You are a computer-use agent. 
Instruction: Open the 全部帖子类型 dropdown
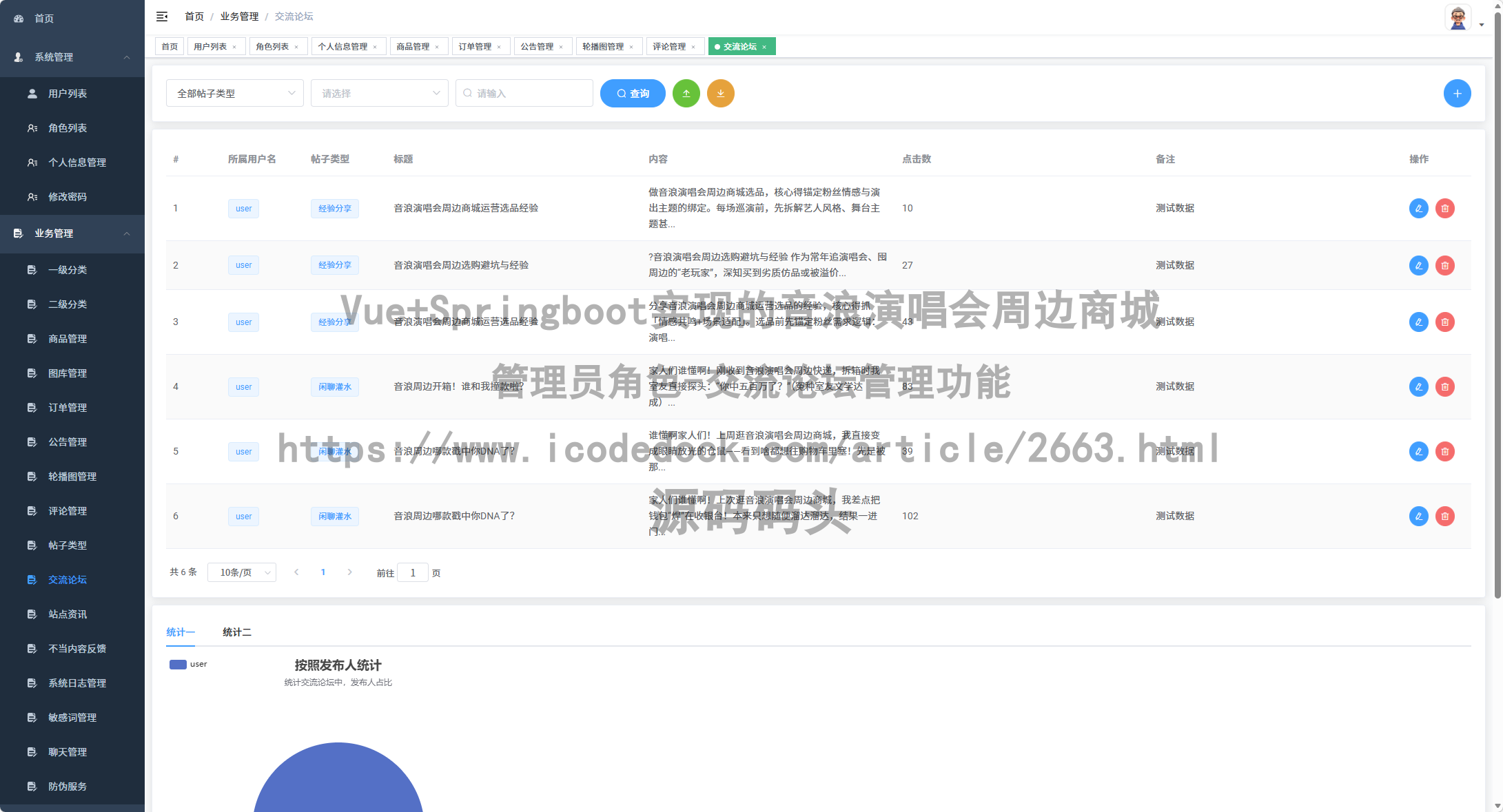pos(235,93)
